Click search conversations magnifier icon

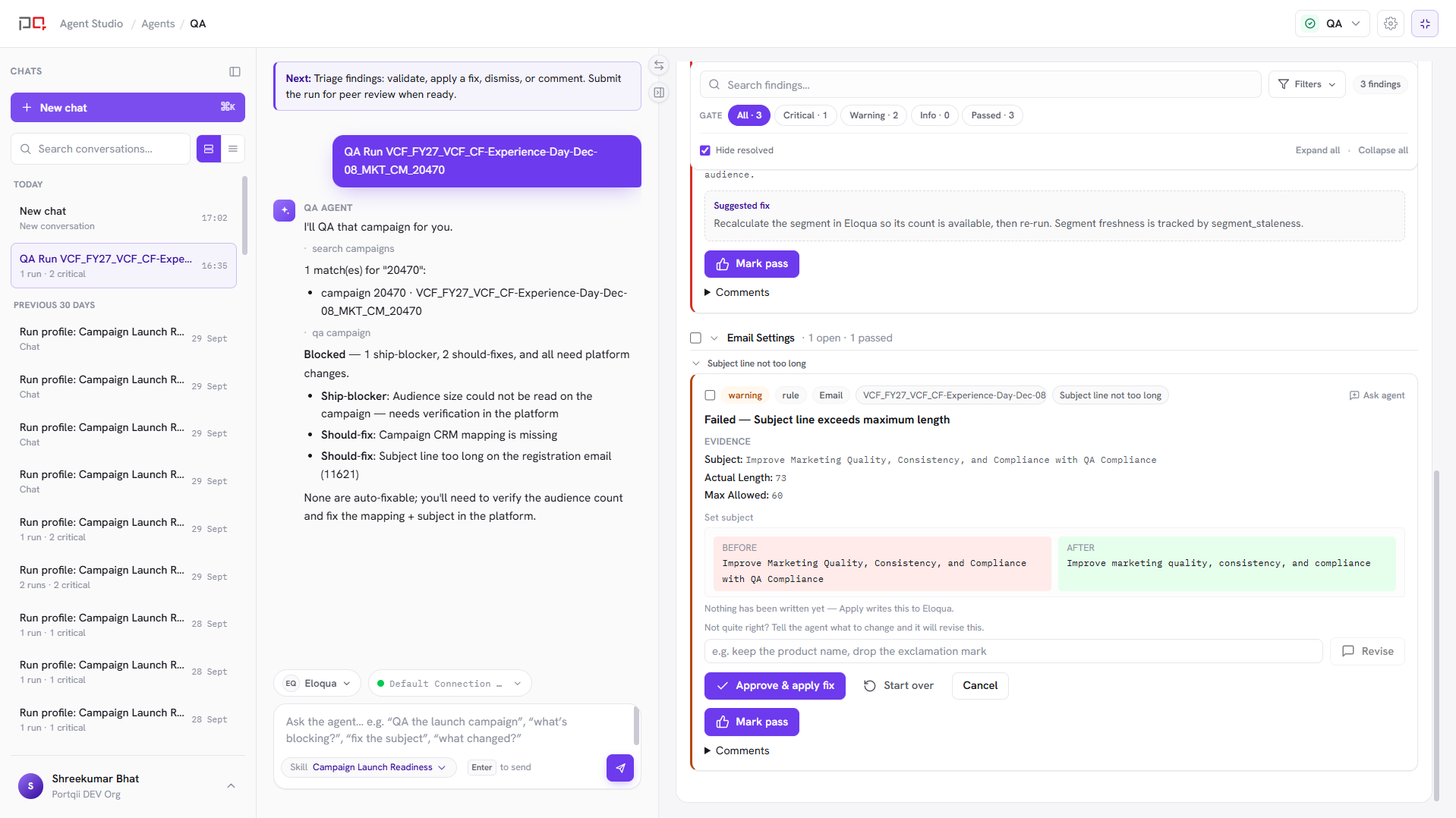click(26, 149)
